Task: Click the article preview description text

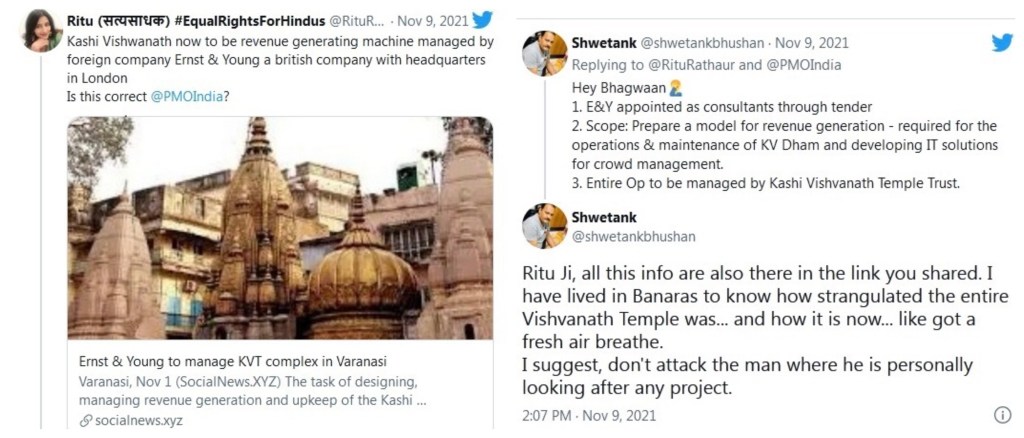Action: [x=253, y=390]
